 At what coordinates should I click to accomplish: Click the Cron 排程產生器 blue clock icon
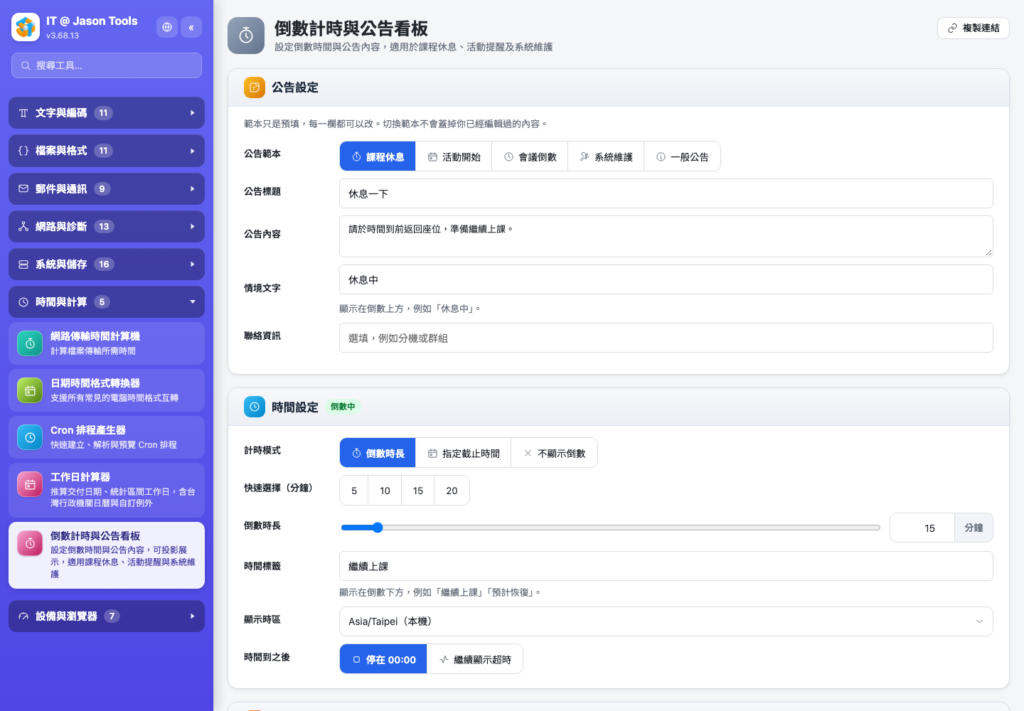tap(30, 437)
